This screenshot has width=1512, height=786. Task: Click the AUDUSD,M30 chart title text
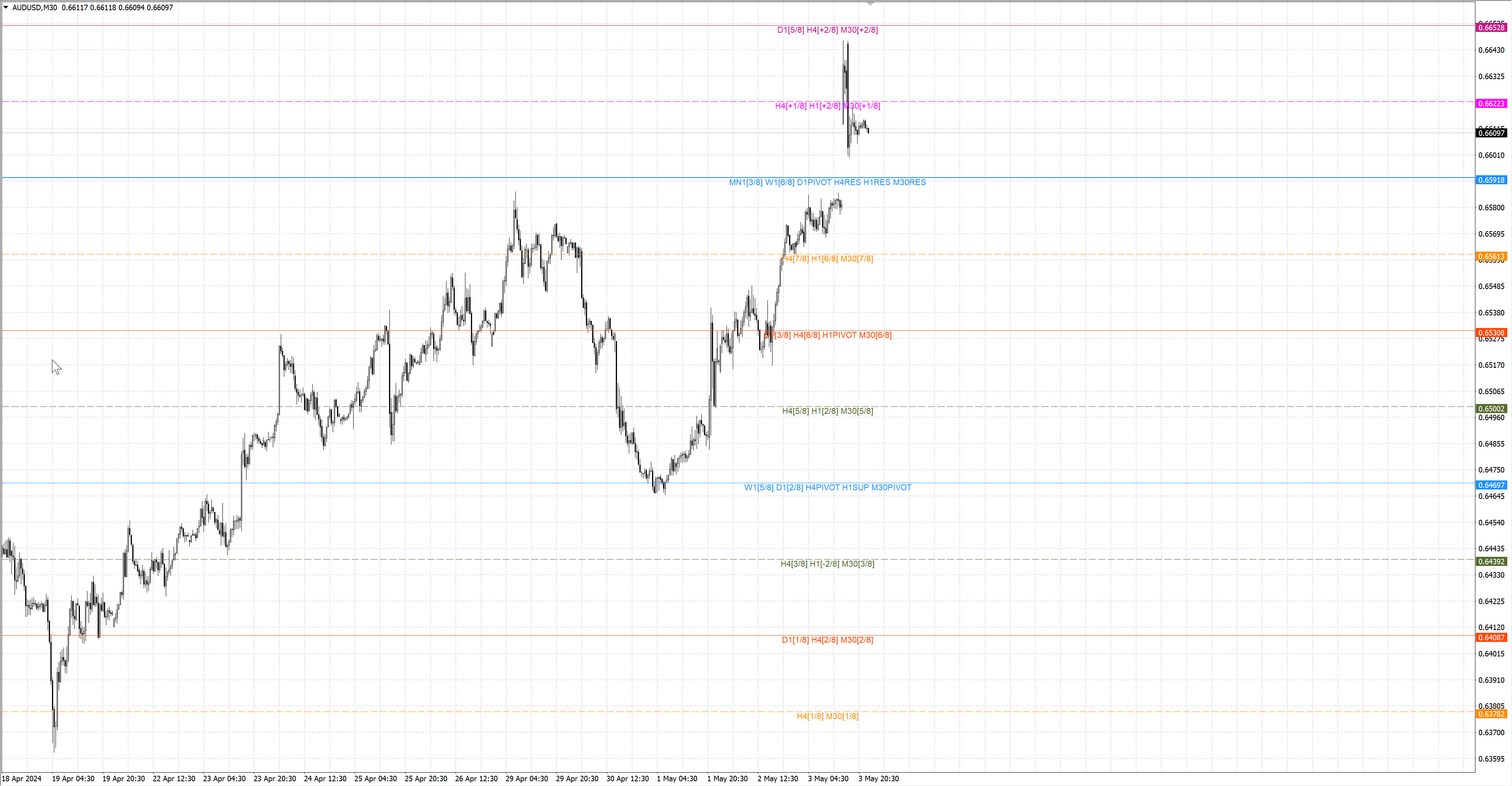tap(35, 7)
